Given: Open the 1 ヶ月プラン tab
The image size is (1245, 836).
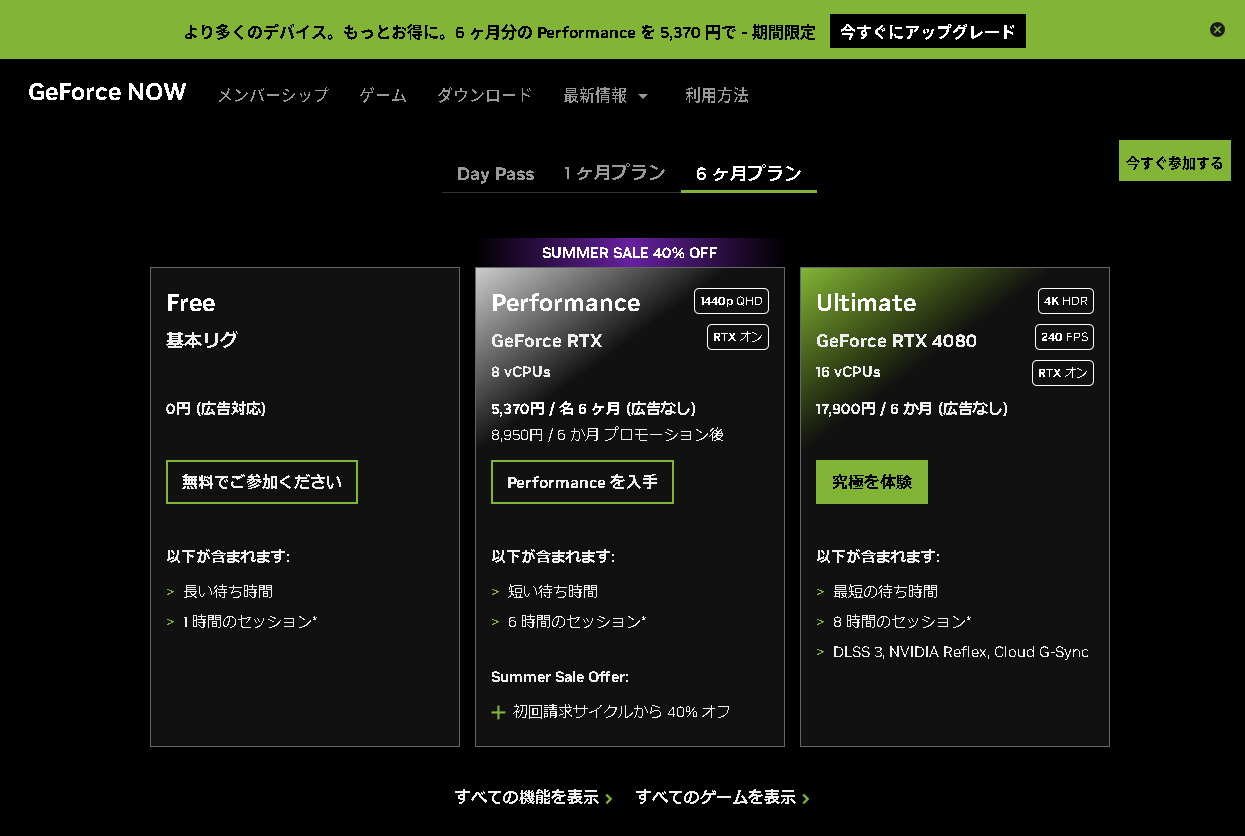Looking at the screenshot, I should pyautogui.click(x=614, y=173).
